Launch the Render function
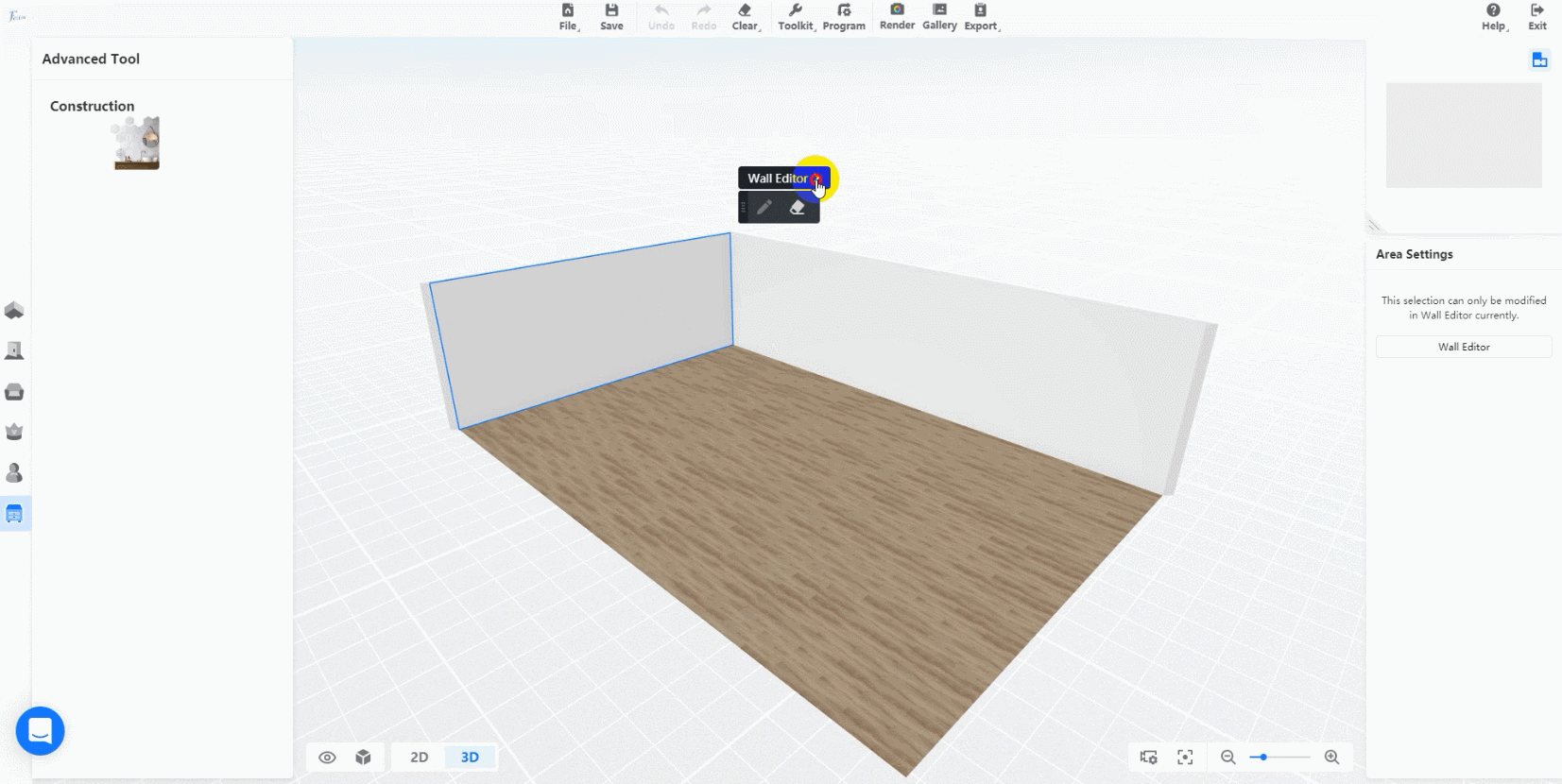Screen dimensions: 1562x784 [x=897, y=17]
